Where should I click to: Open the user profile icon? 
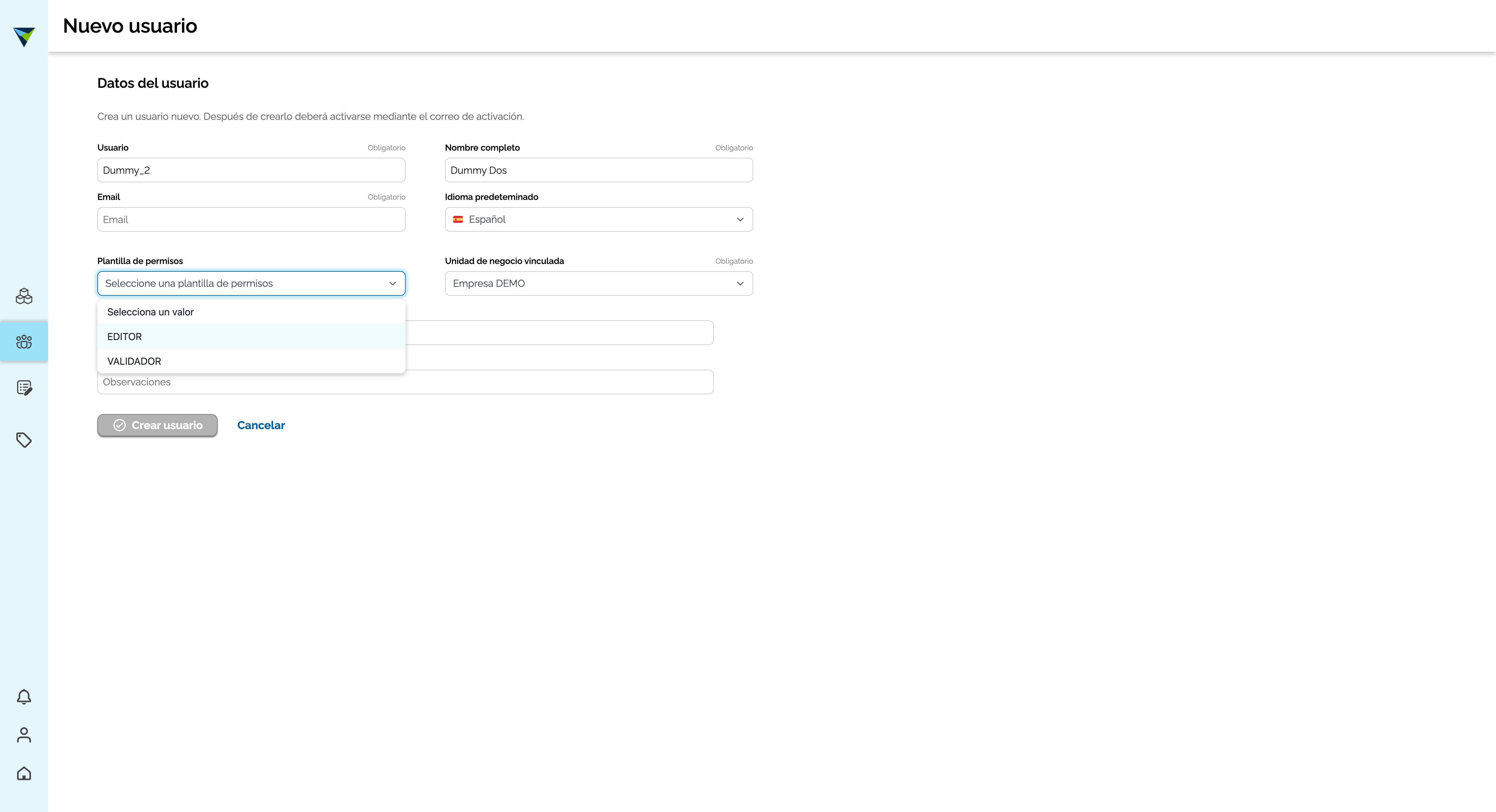pos(24,735)
